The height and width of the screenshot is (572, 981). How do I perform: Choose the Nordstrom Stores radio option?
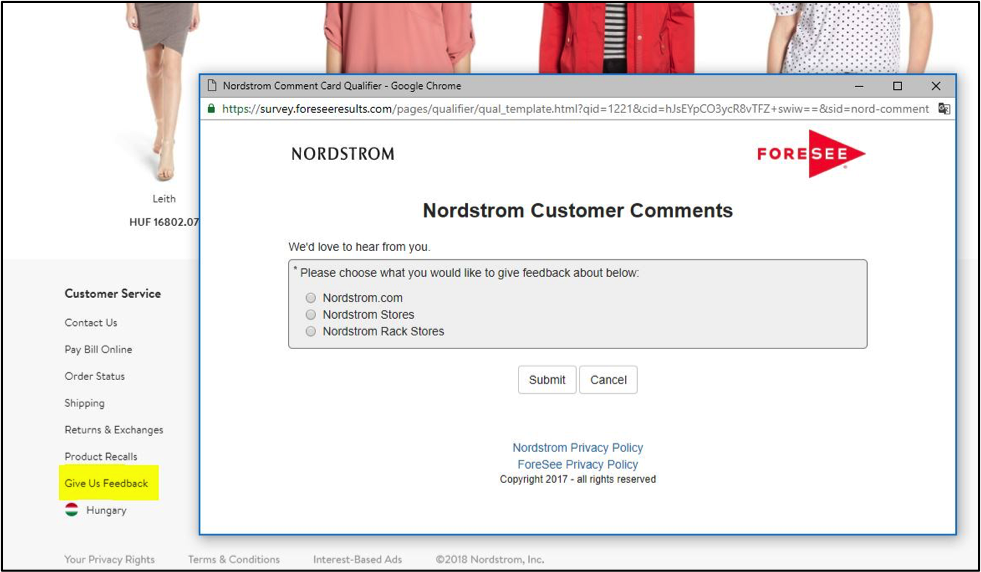(311, 315)
